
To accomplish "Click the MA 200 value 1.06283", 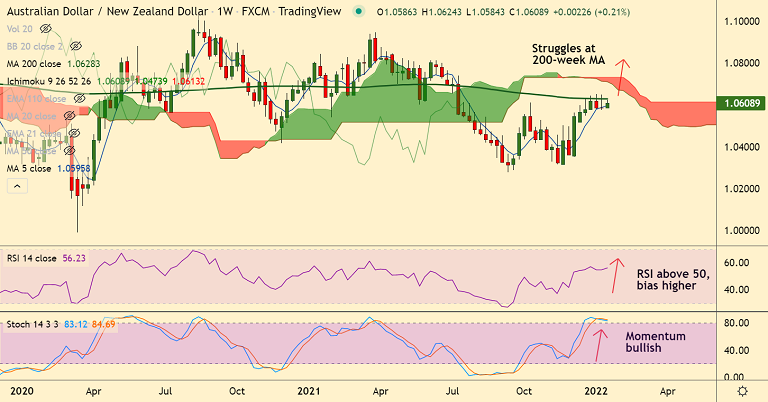I will pyautogui.click(x=84, y=64).
